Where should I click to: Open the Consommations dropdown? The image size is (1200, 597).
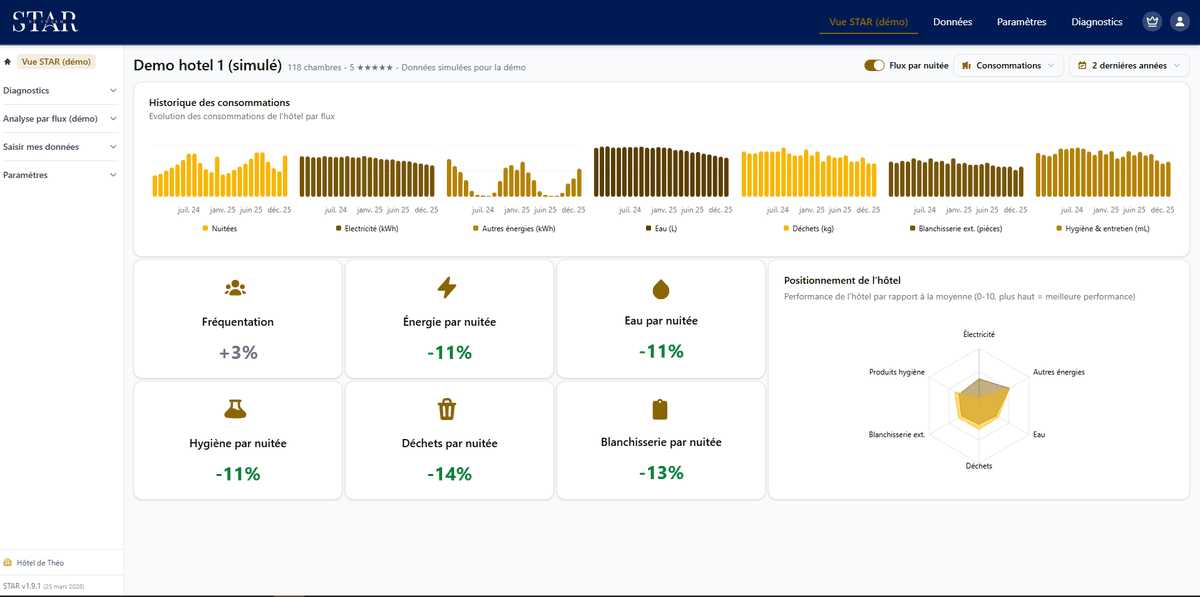coord(1008,66)
